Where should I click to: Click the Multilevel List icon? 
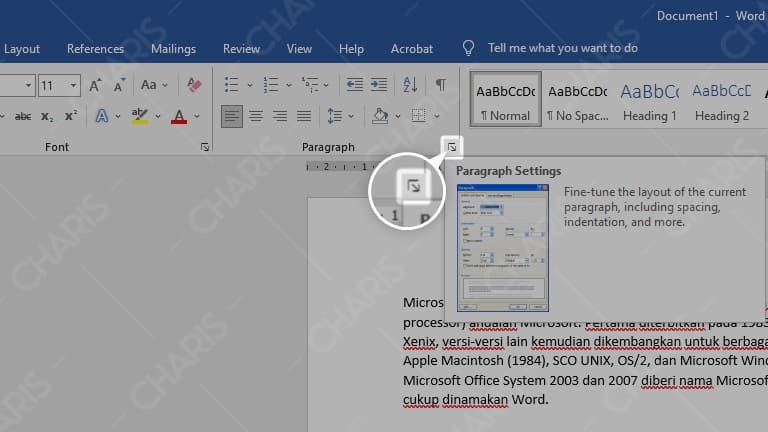click(310, 85)
